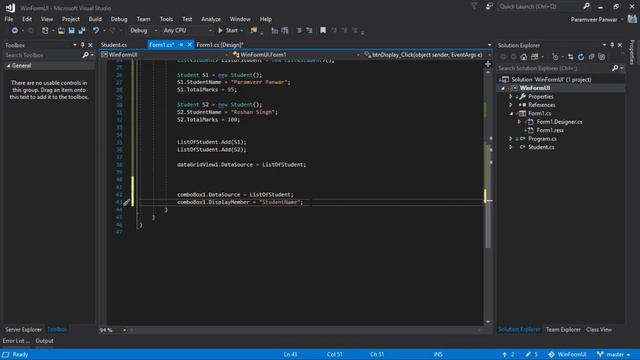The height and width of the screenshot is (360, 640).
Task: Switch to the Team Explorer tab
Action: tap(563, 329)
